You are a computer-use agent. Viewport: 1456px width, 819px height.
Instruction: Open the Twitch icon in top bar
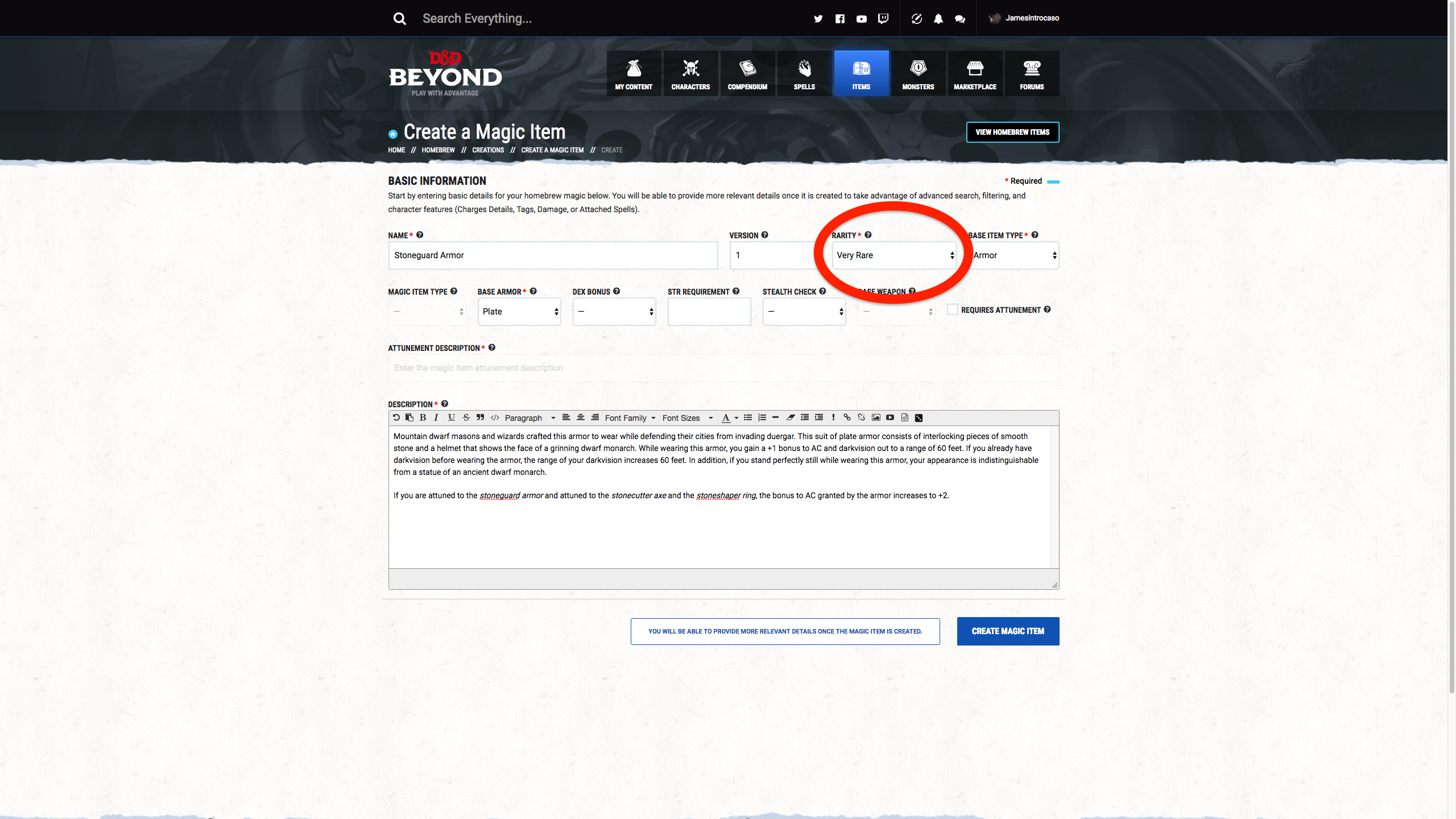point(883,19)
